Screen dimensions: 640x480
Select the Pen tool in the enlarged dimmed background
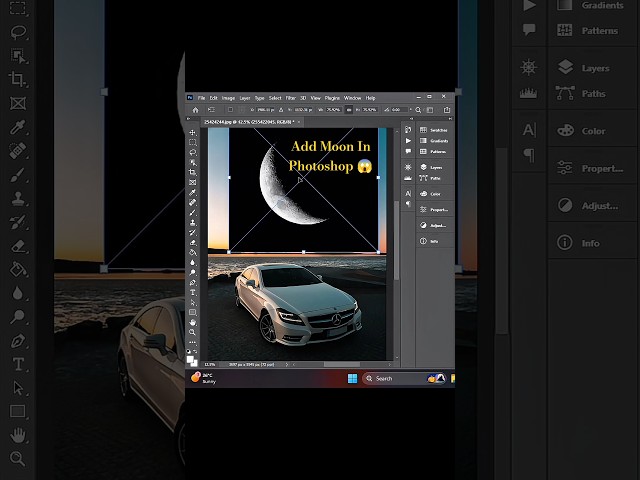18,340
